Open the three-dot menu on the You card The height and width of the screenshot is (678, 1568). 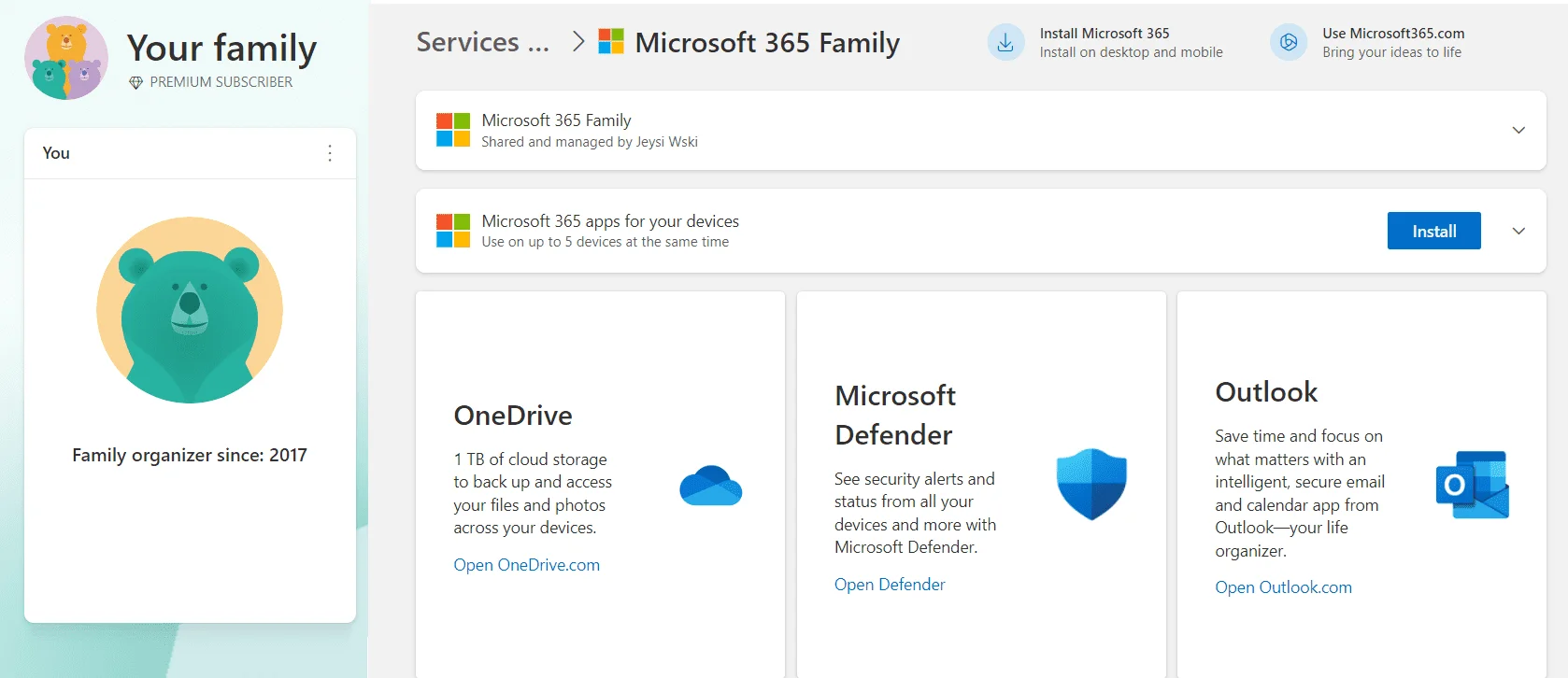pos(330,153)
